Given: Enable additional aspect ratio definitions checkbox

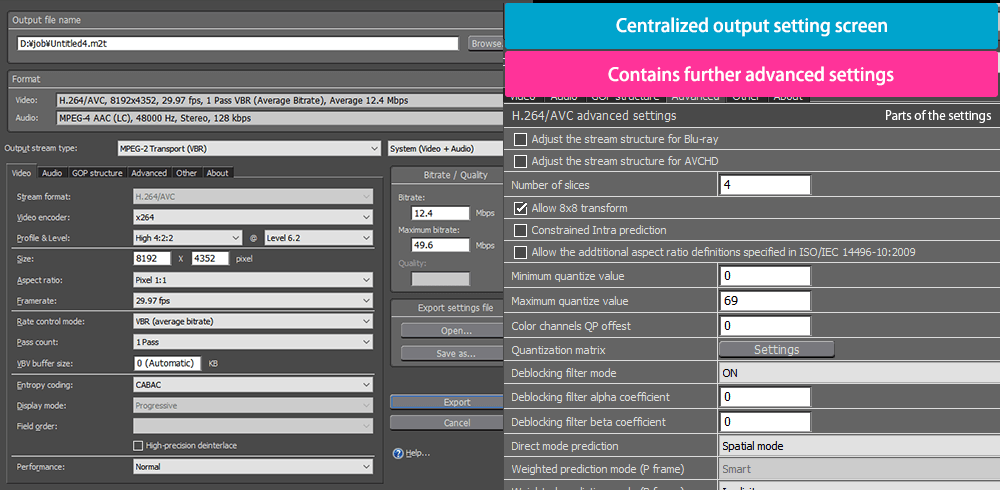Looking at the screenshot, I should click(x=520, y=252).
